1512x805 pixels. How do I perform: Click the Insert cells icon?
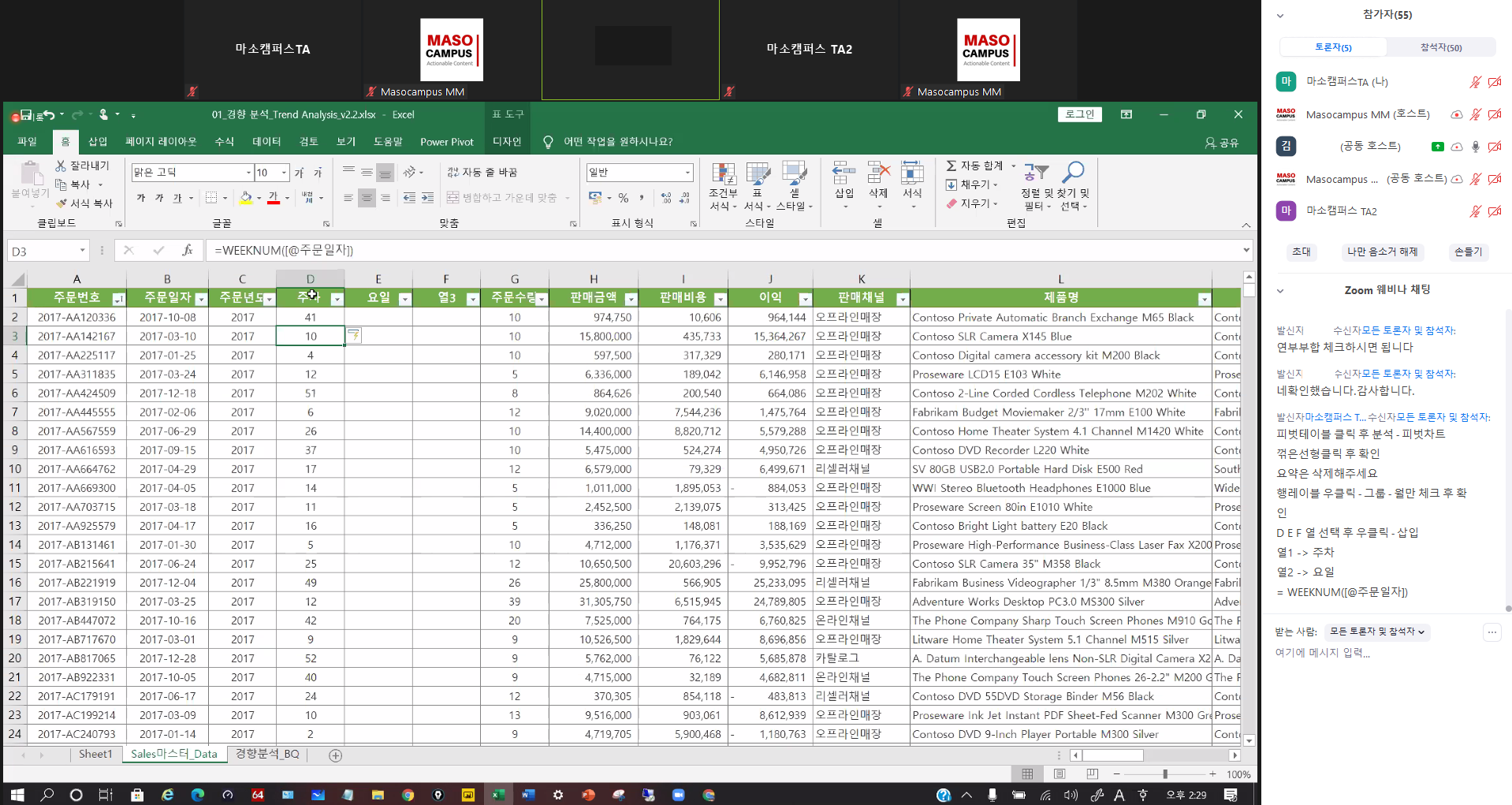844,174
